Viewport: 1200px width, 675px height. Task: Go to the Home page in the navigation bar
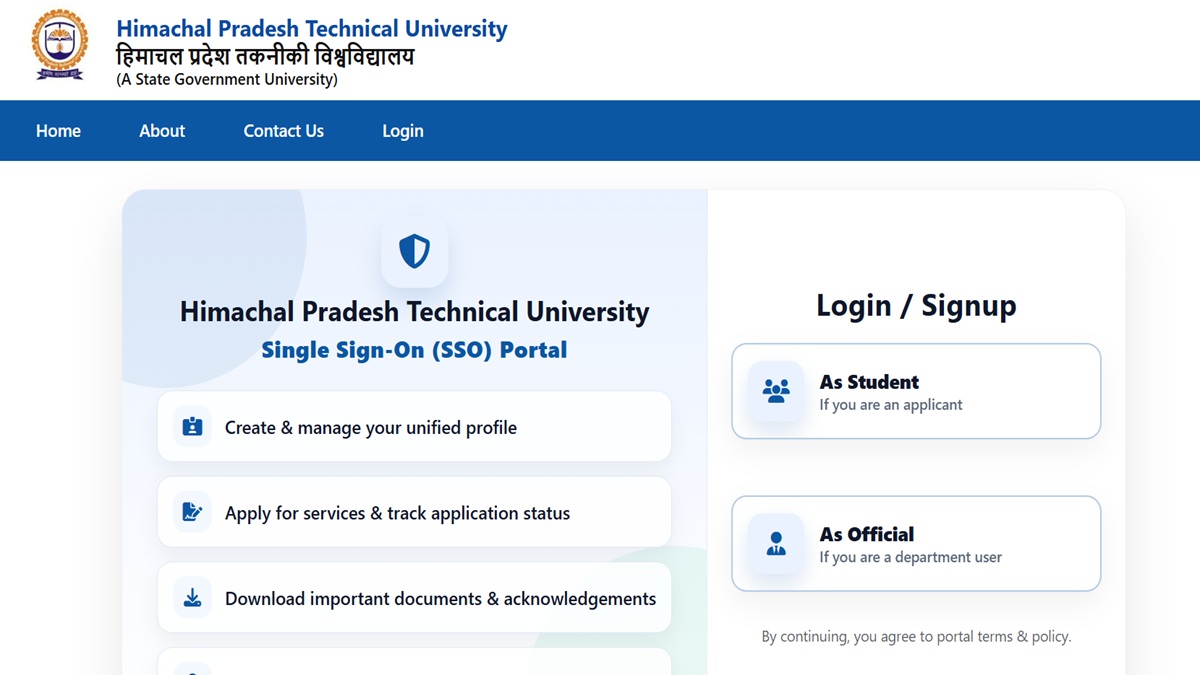pyautogui.click(x=58, y=131)
